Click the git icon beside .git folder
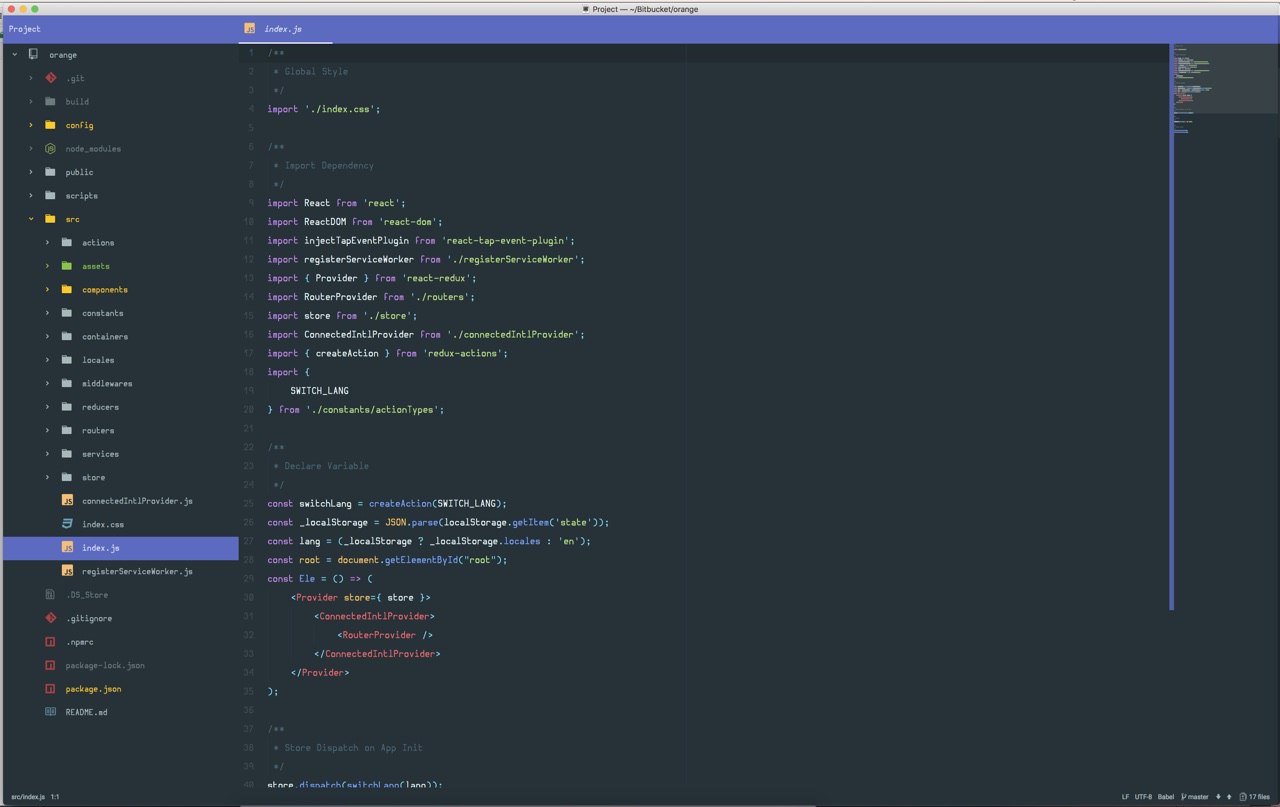The height and width of the screenshot is (807, 1280). [50, 78]
